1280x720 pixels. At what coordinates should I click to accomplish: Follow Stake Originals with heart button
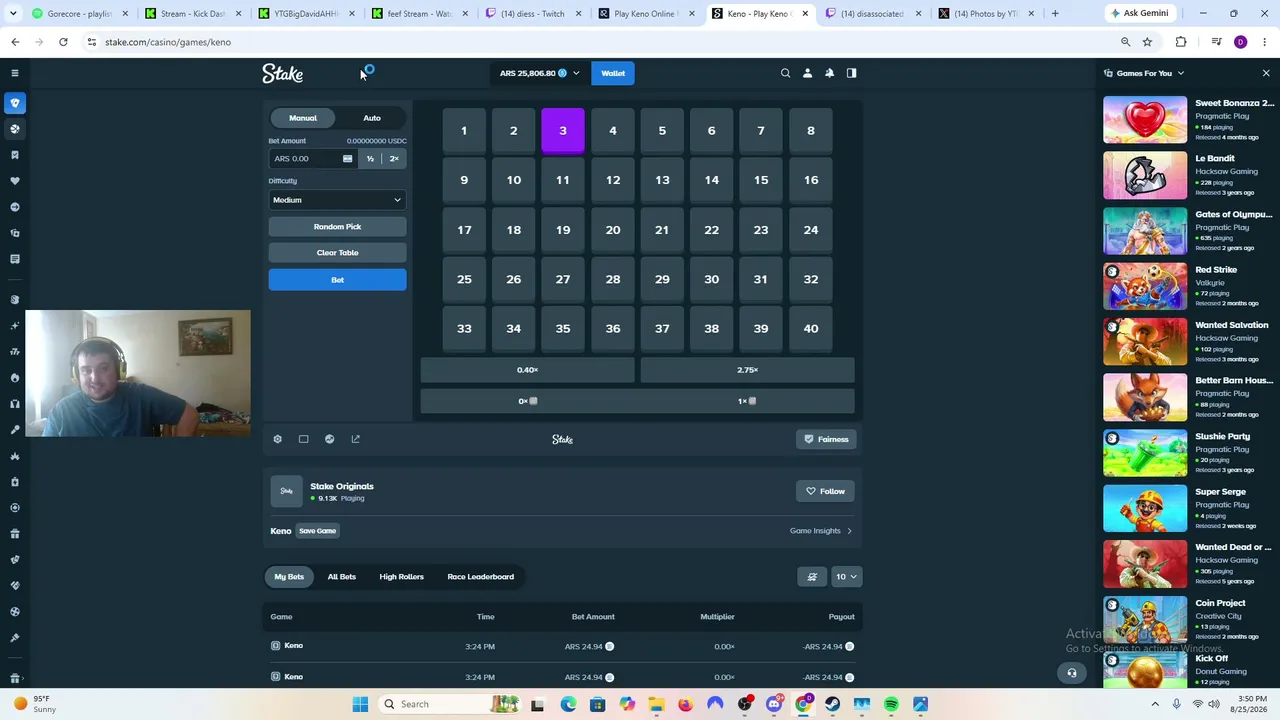coord(826,491)
